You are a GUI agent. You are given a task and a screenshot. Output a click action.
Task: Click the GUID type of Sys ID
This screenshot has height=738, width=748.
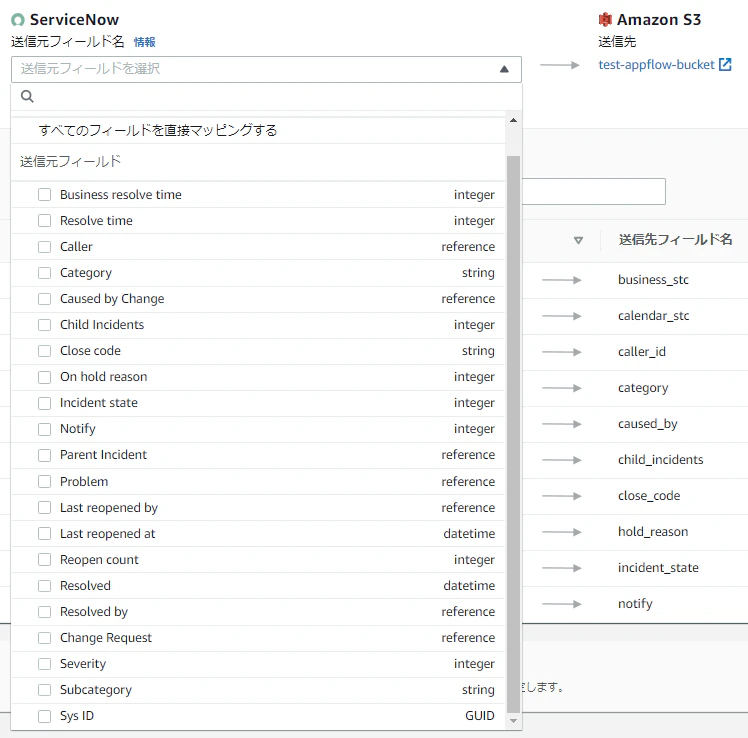[479, 716]
